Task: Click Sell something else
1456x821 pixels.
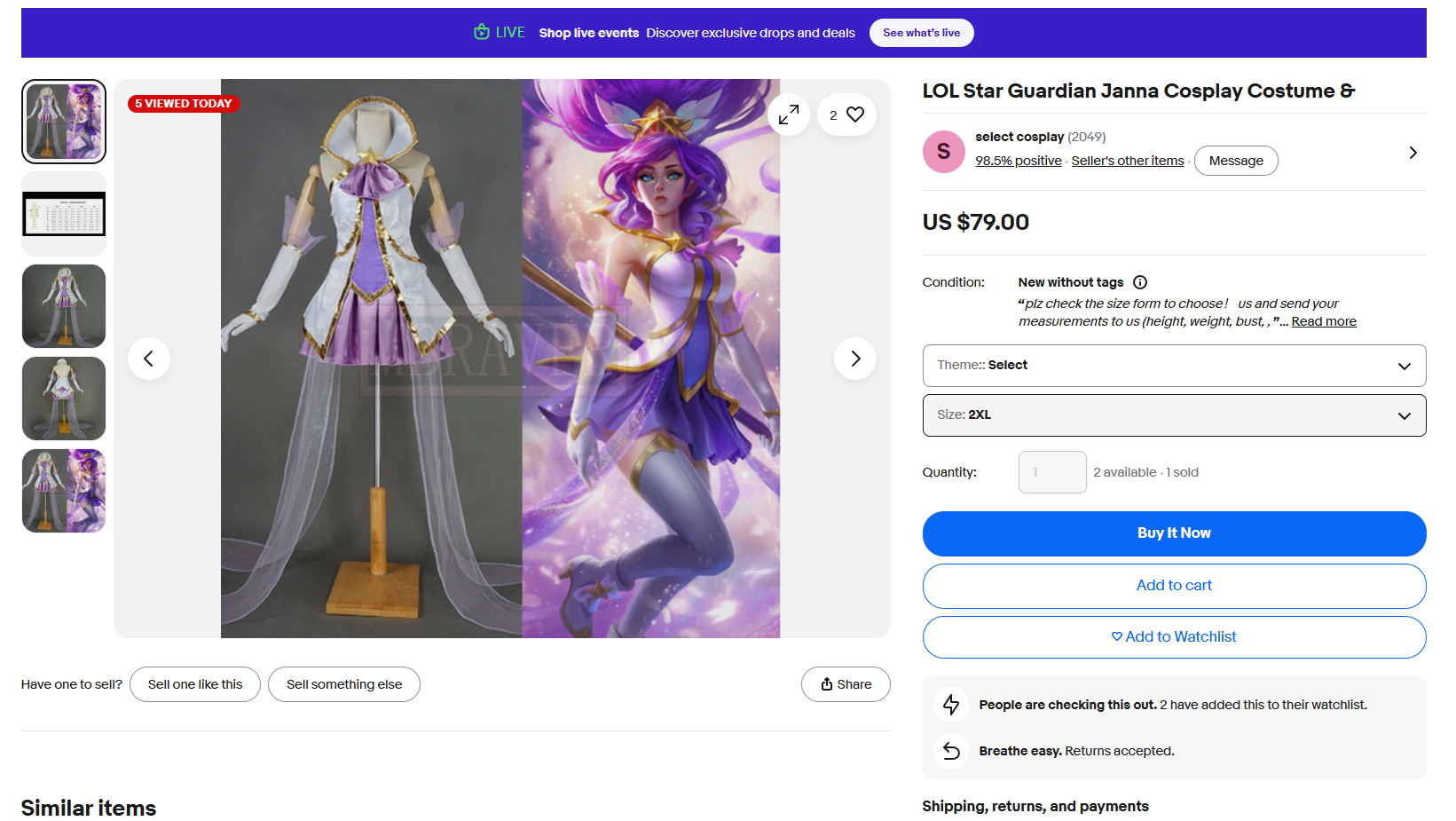Action: (x=344, y=684)
